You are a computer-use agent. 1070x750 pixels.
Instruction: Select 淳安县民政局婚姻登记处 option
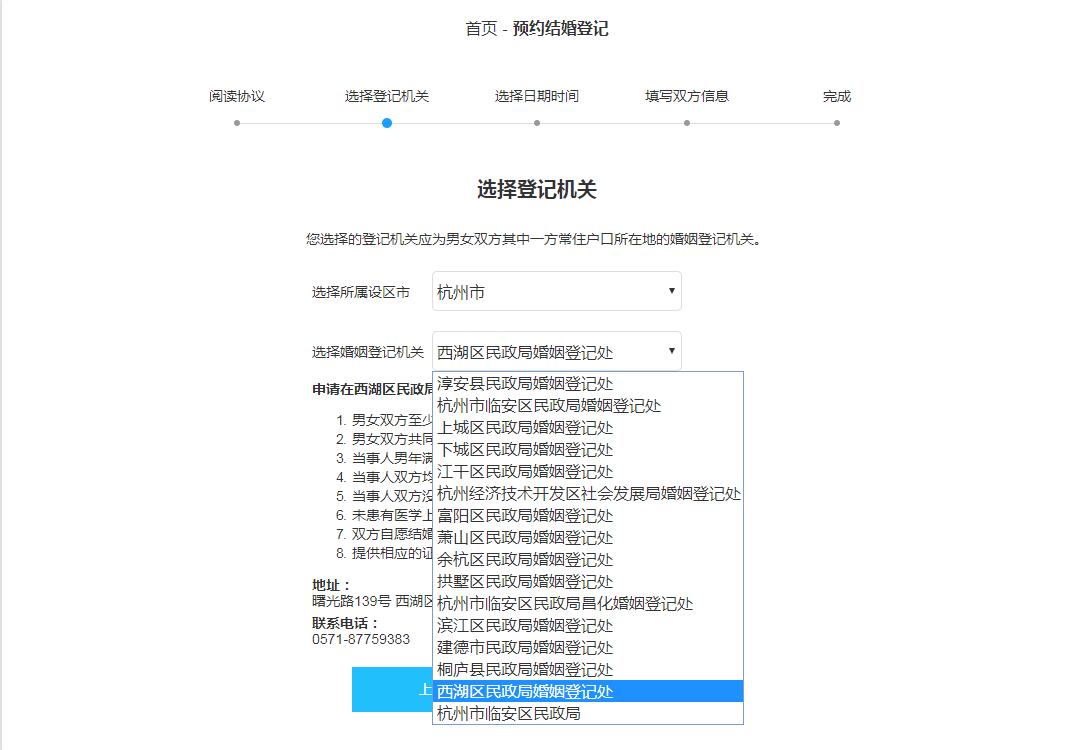[588, 384]
